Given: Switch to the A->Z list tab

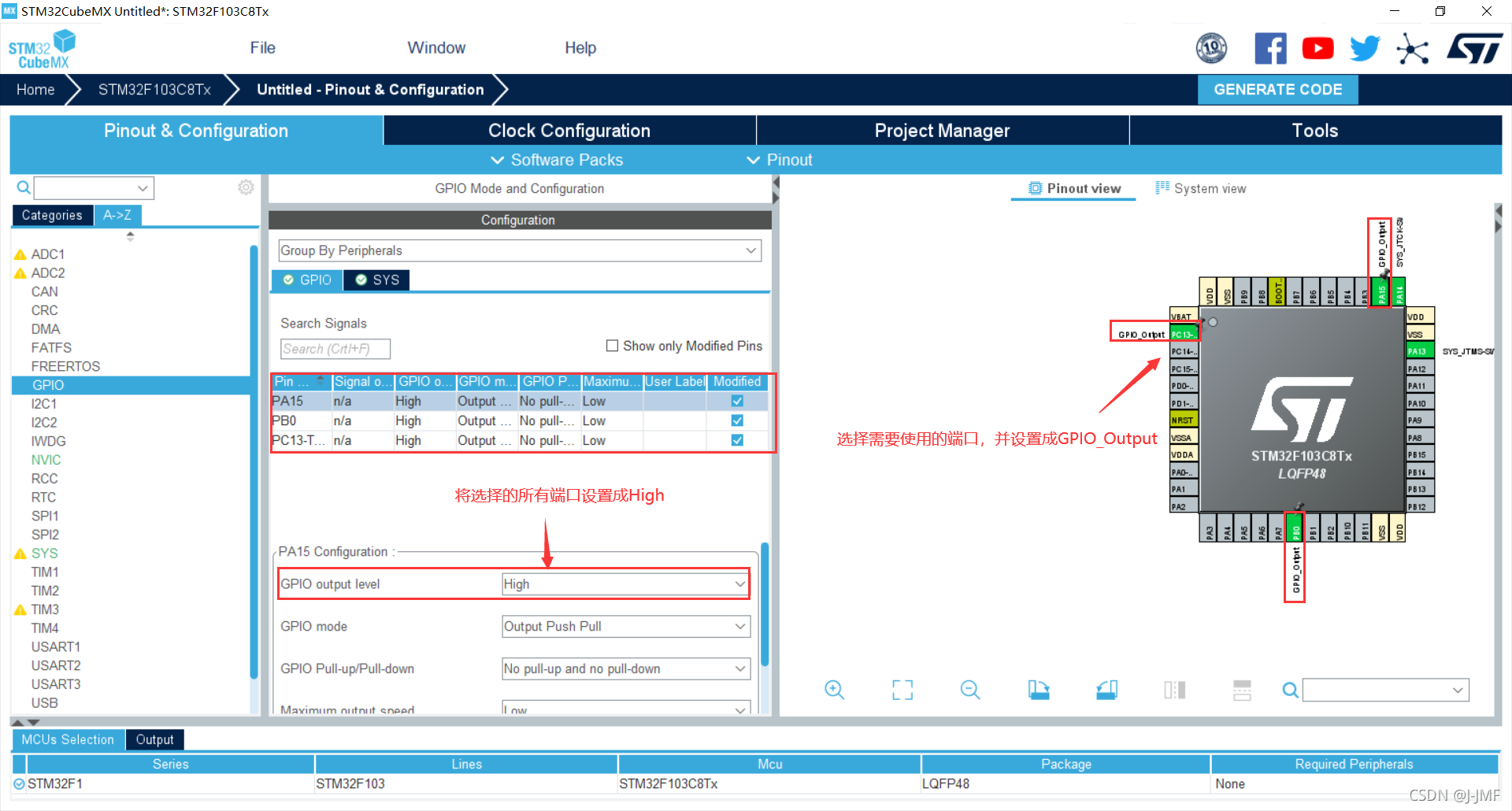Looking at the screenshot, I should (117, 215).
